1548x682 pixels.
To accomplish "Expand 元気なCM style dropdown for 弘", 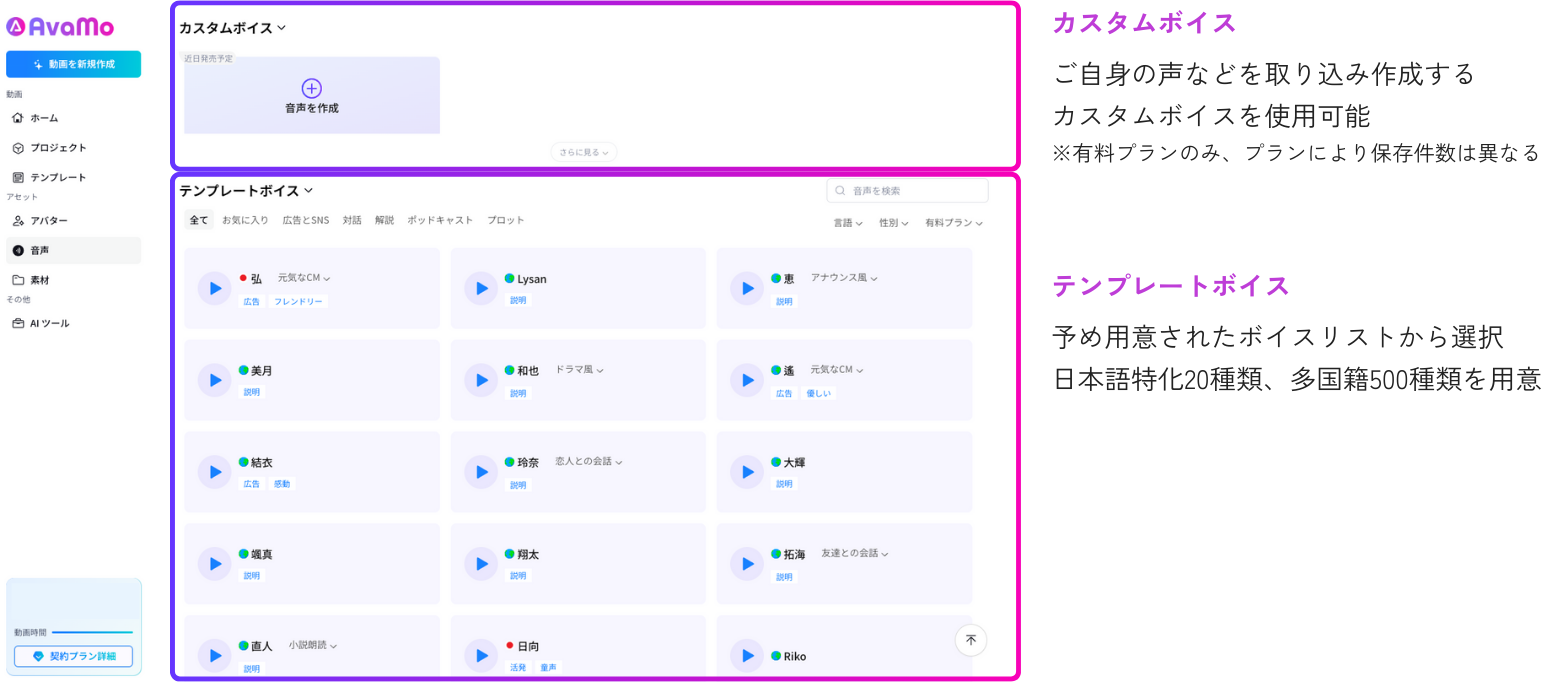I will click(304, 278).
